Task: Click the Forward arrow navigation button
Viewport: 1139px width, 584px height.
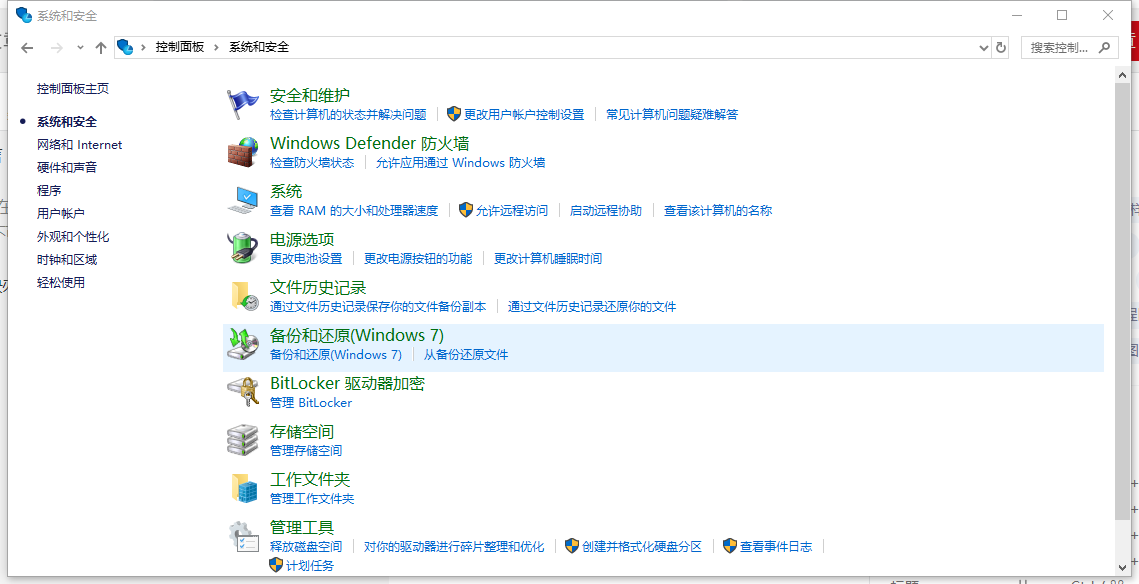Action: pos(57,48)
